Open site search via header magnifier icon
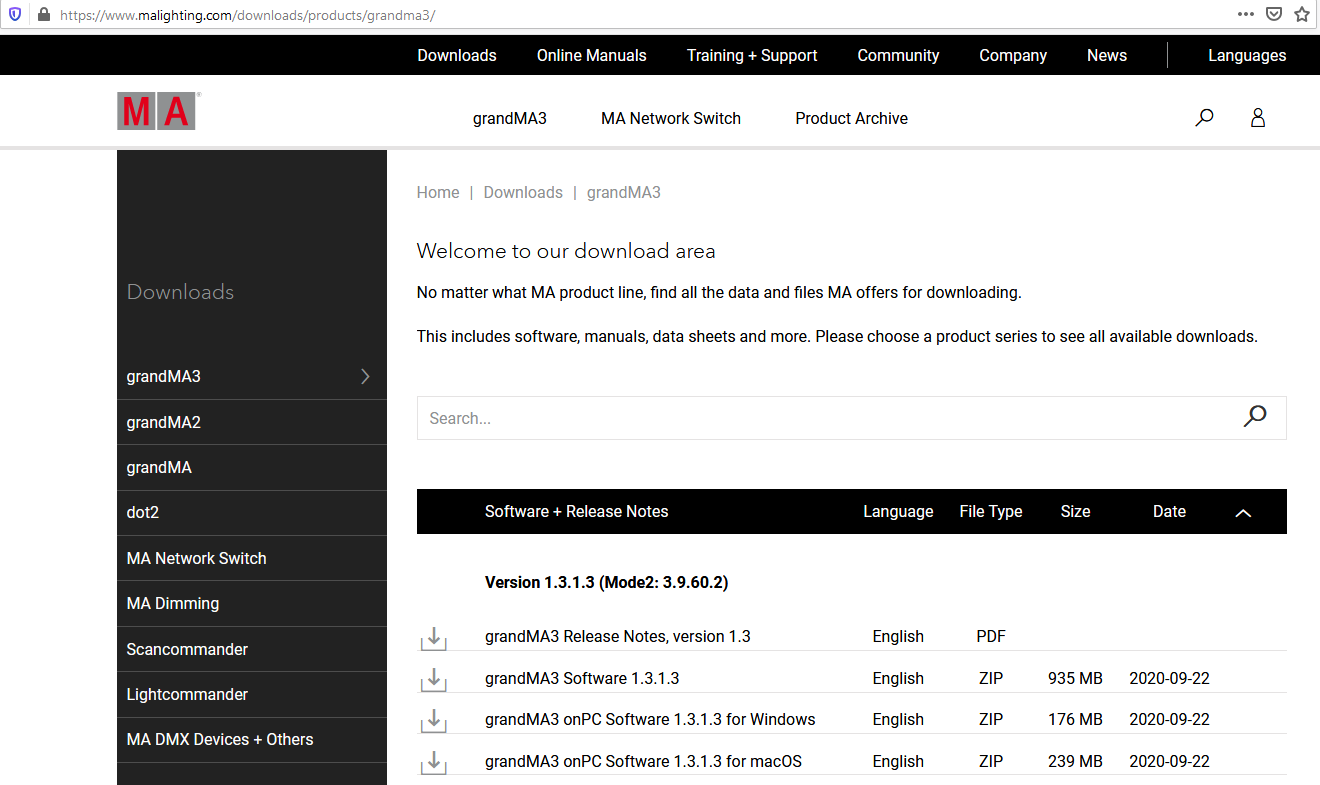This screenshot has width=1320, height=785. tap(1205, 118)
